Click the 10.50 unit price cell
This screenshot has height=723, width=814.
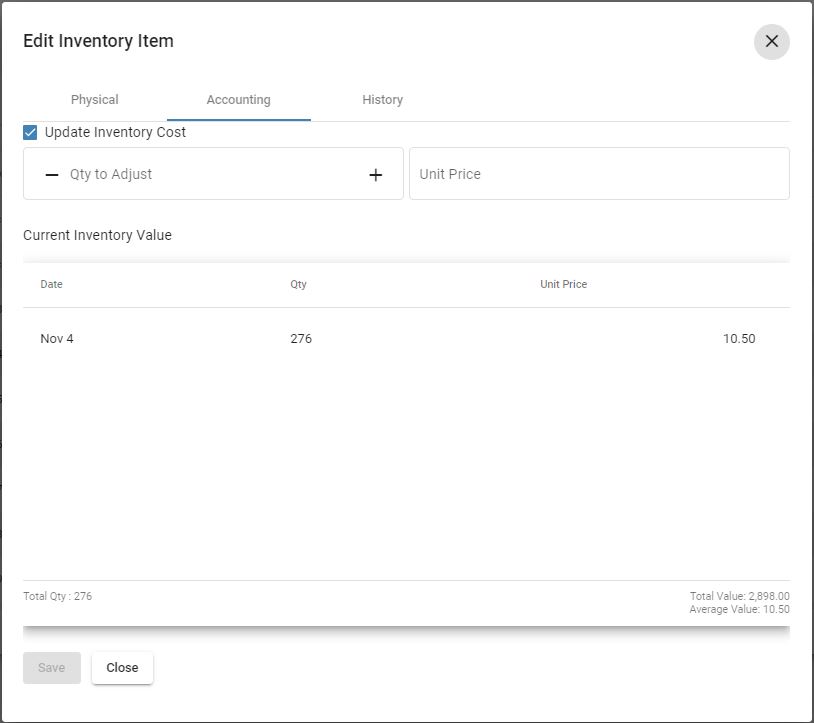739,339
